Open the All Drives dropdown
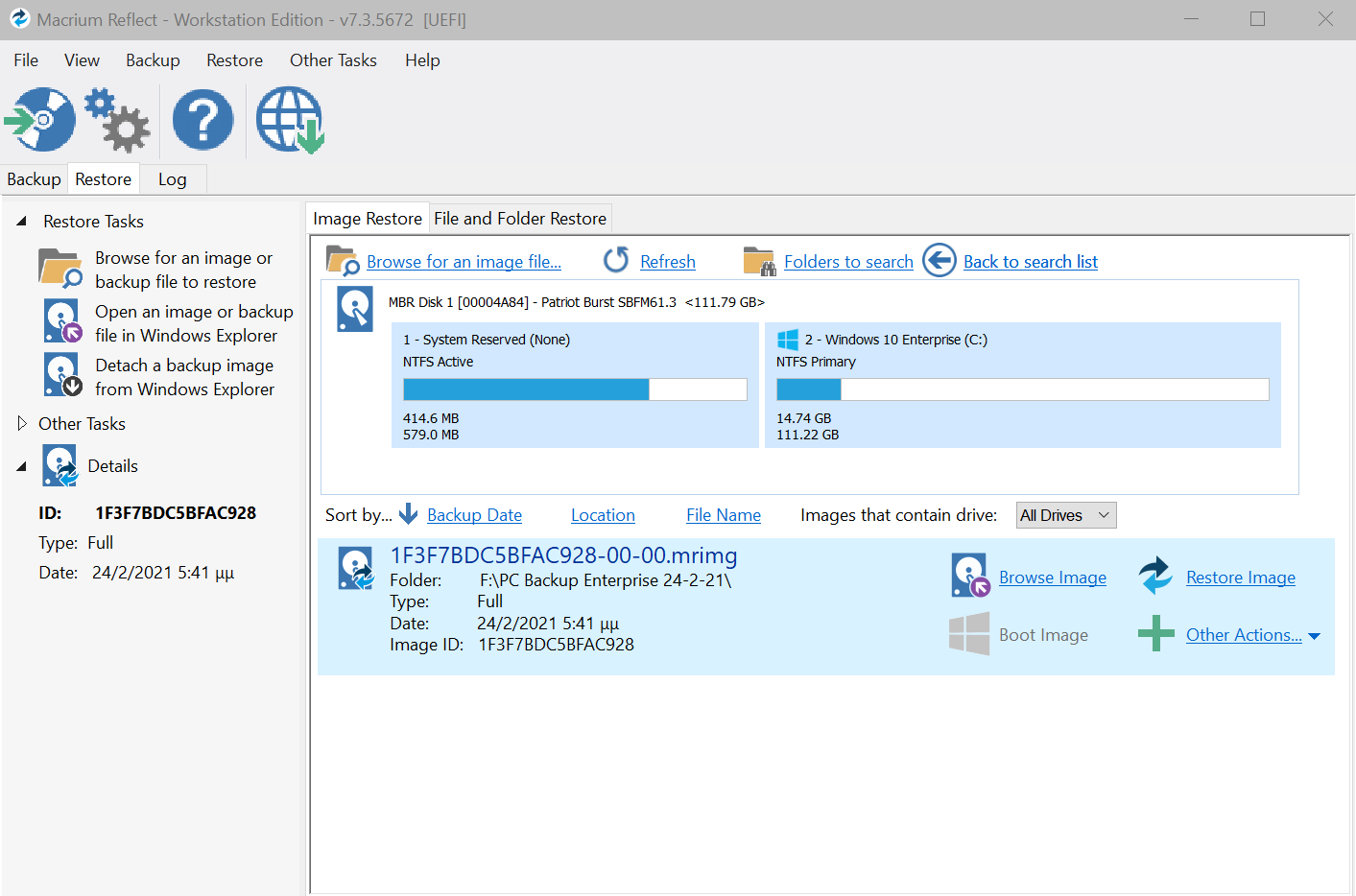The width and height of the screenshot is (1356, 896). [x=1066, y=515]
